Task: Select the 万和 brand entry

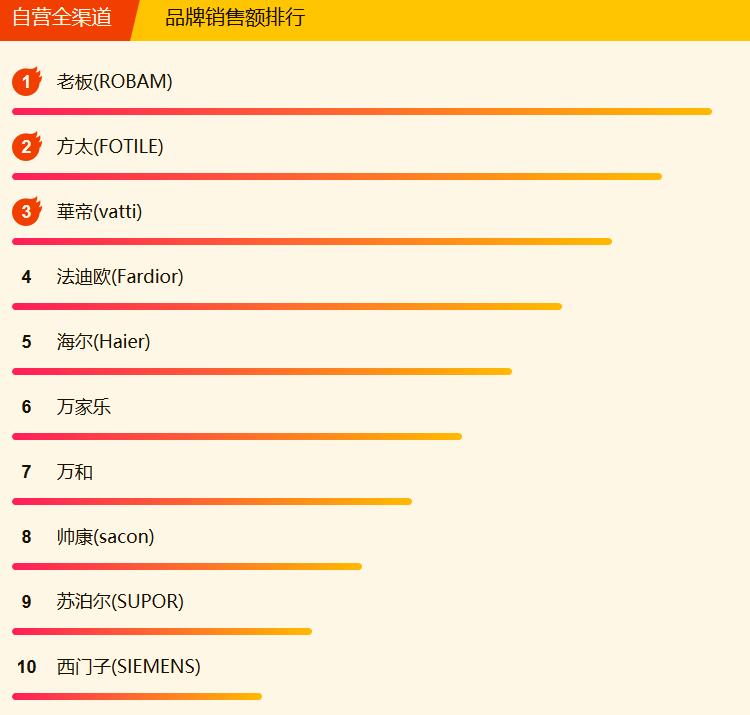Action: pos(75,472)
